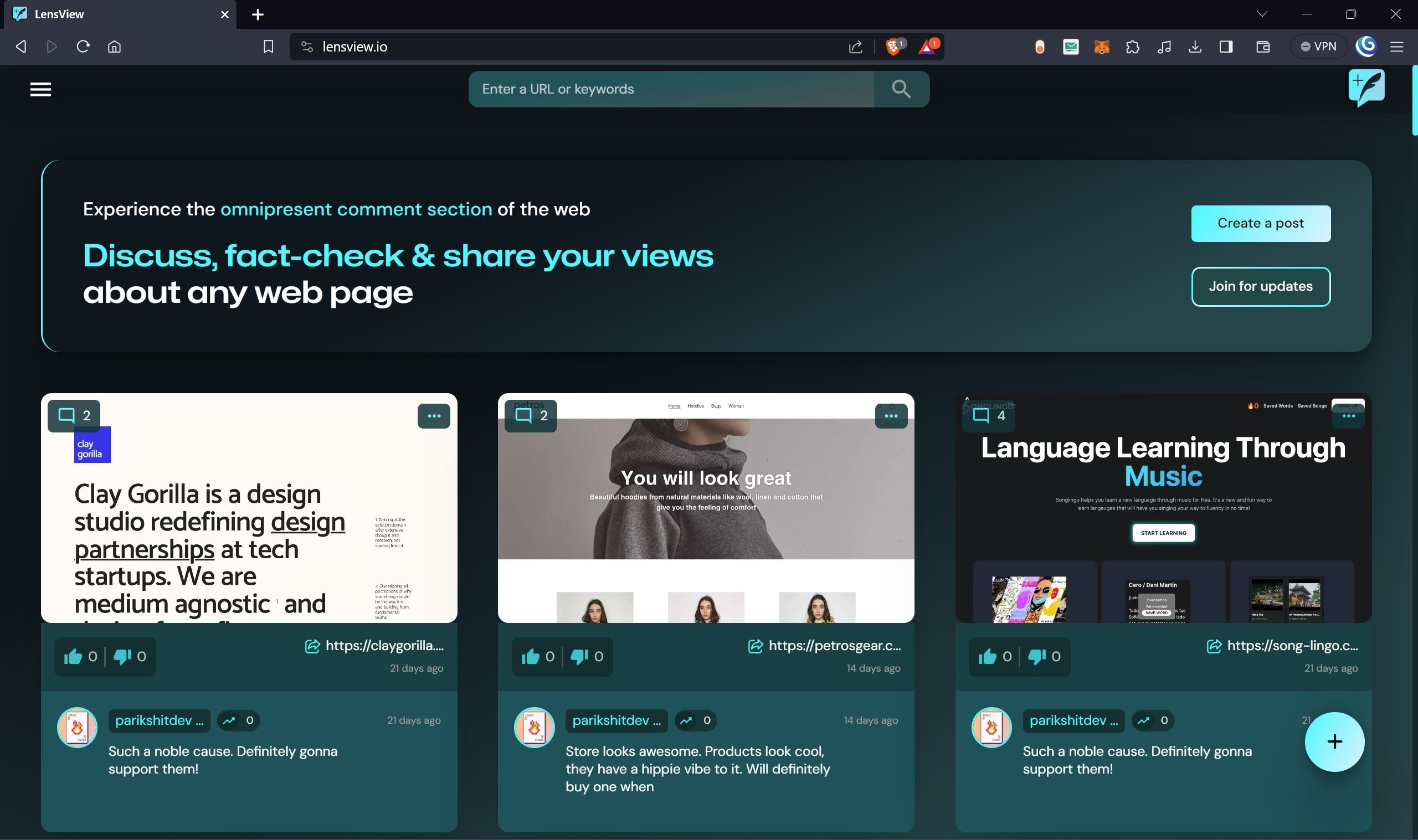Open the https://claygorilla... link
1418x840 pixels.
pyautogui.click(x=375, y=646)
